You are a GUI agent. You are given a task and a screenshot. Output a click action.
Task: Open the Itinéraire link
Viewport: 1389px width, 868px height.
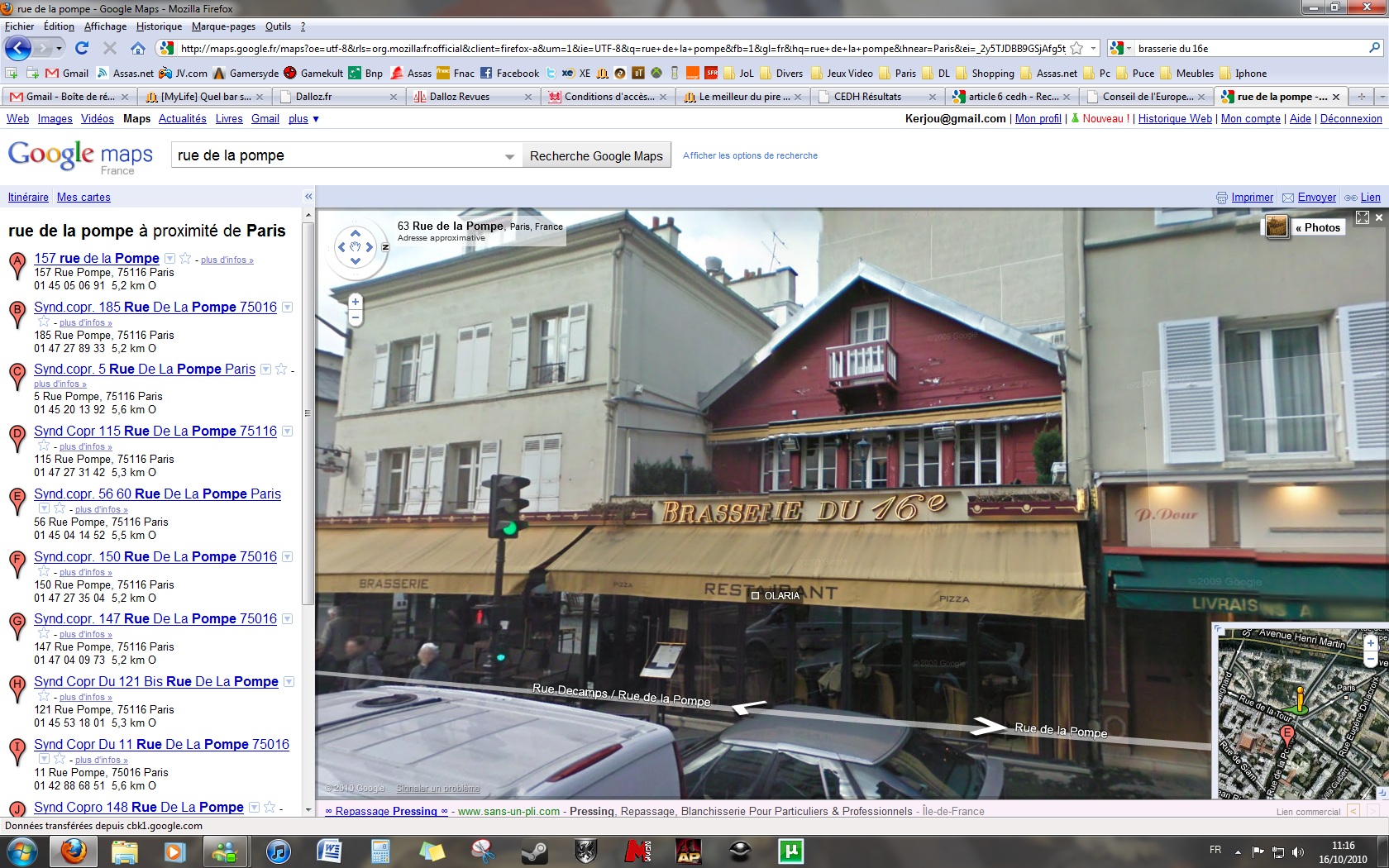(28, 197)
